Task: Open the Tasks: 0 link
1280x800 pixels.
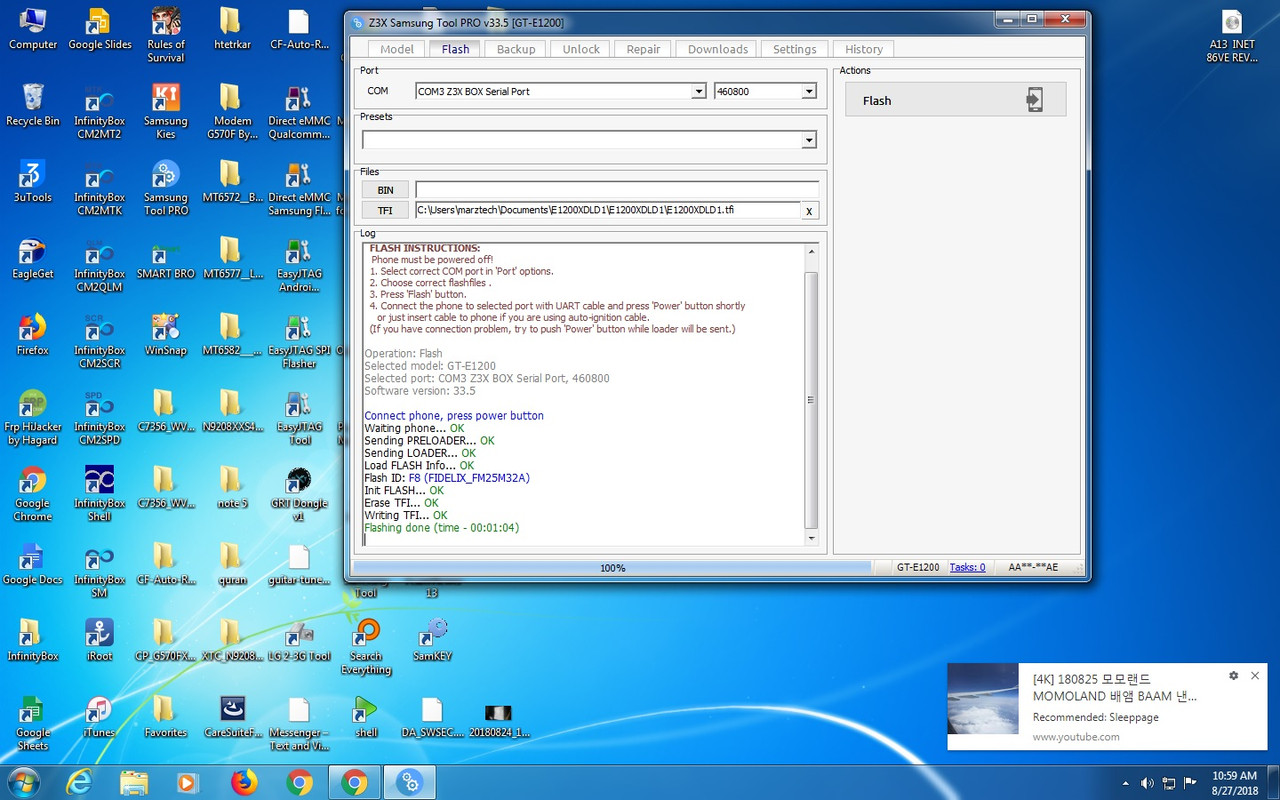Action: pyautogui.click(x=967, y=567)
